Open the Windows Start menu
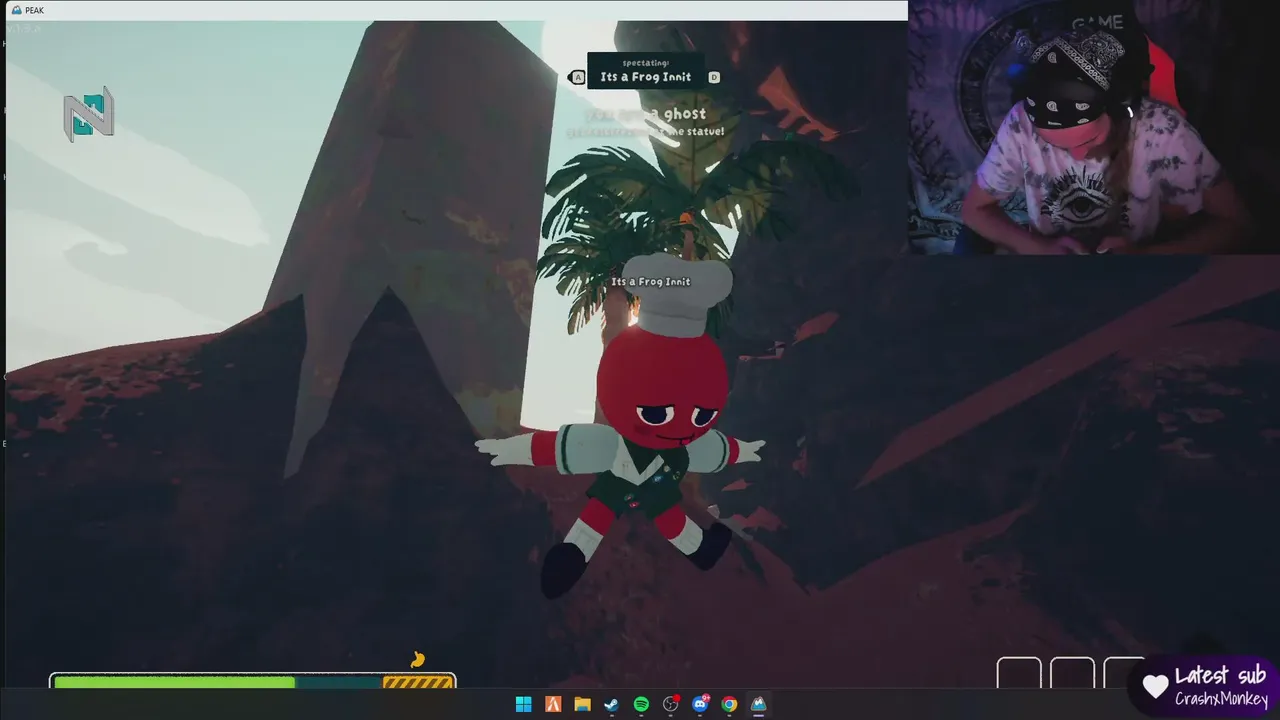Screen dimensions: 1280x720 [523, 704]
